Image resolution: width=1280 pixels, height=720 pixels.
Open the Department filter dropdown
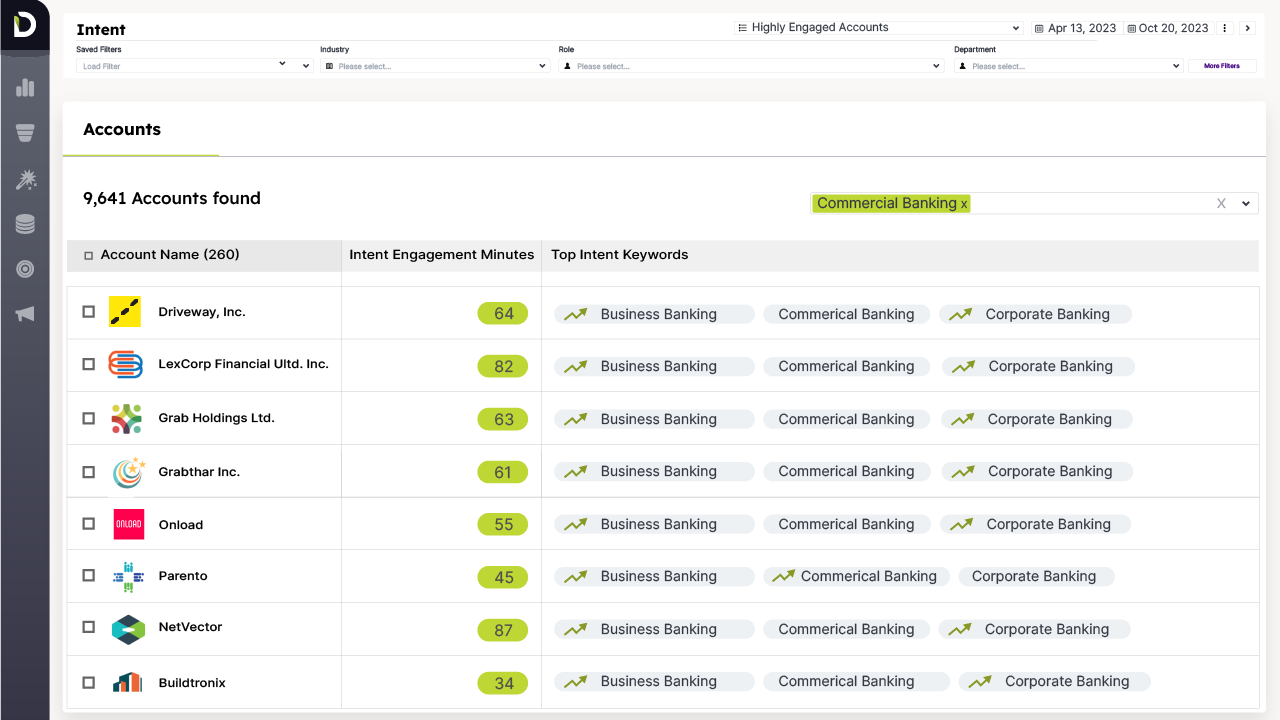1069,66
